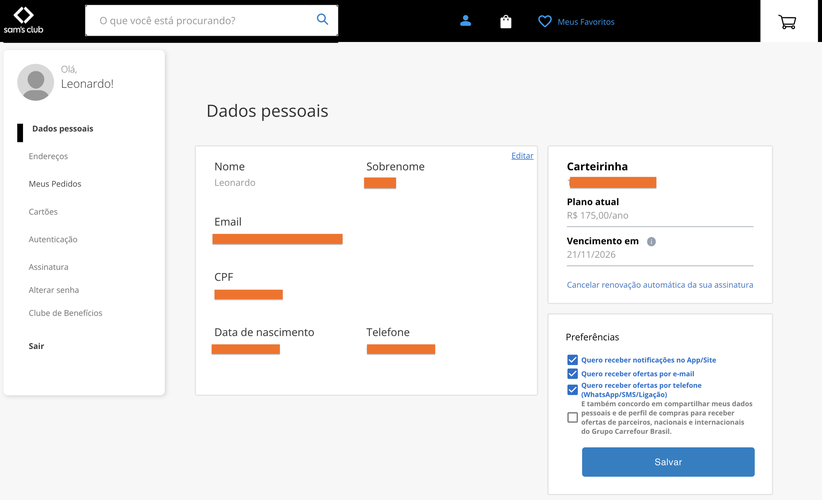Screen dimensions: 822x500
Task: Click the info icon beside Vencimento em
Action: pos(651,242)
